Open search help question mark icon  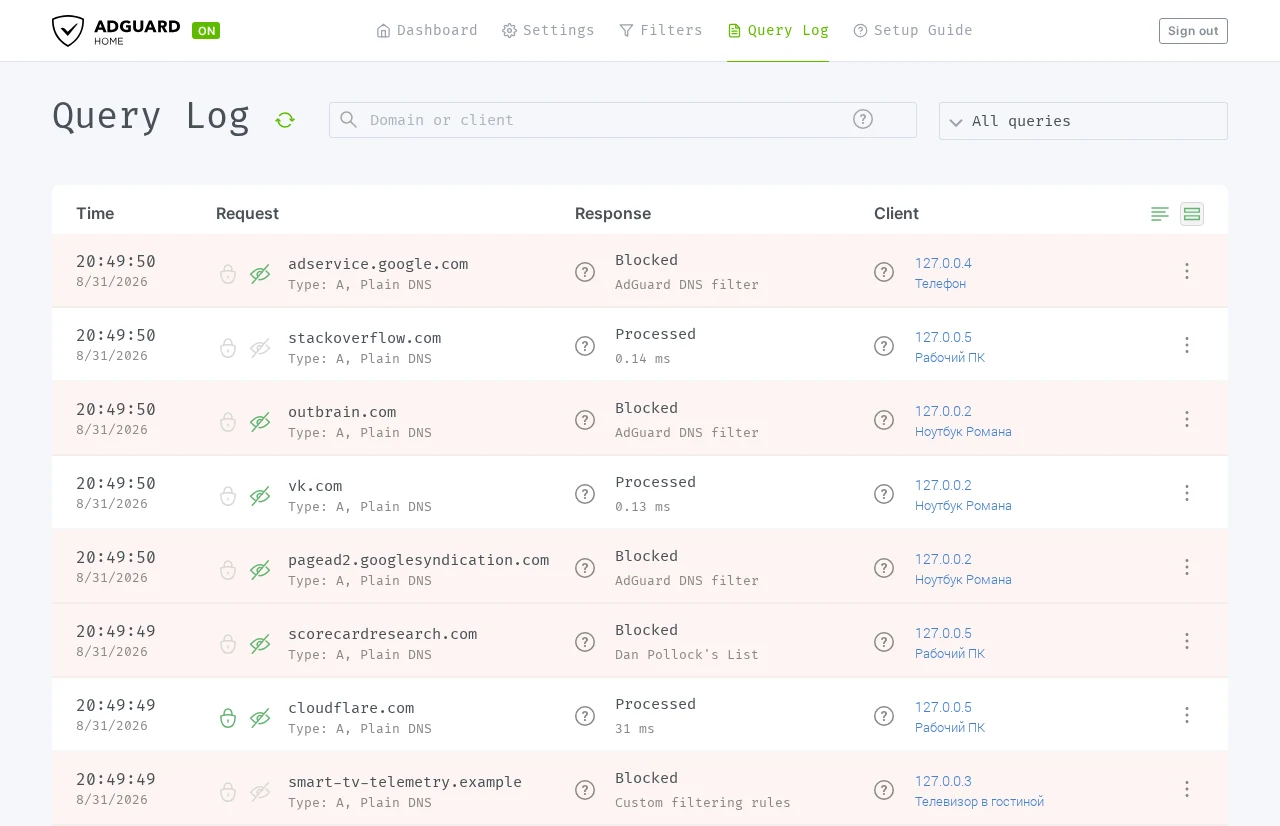point(863,119)
